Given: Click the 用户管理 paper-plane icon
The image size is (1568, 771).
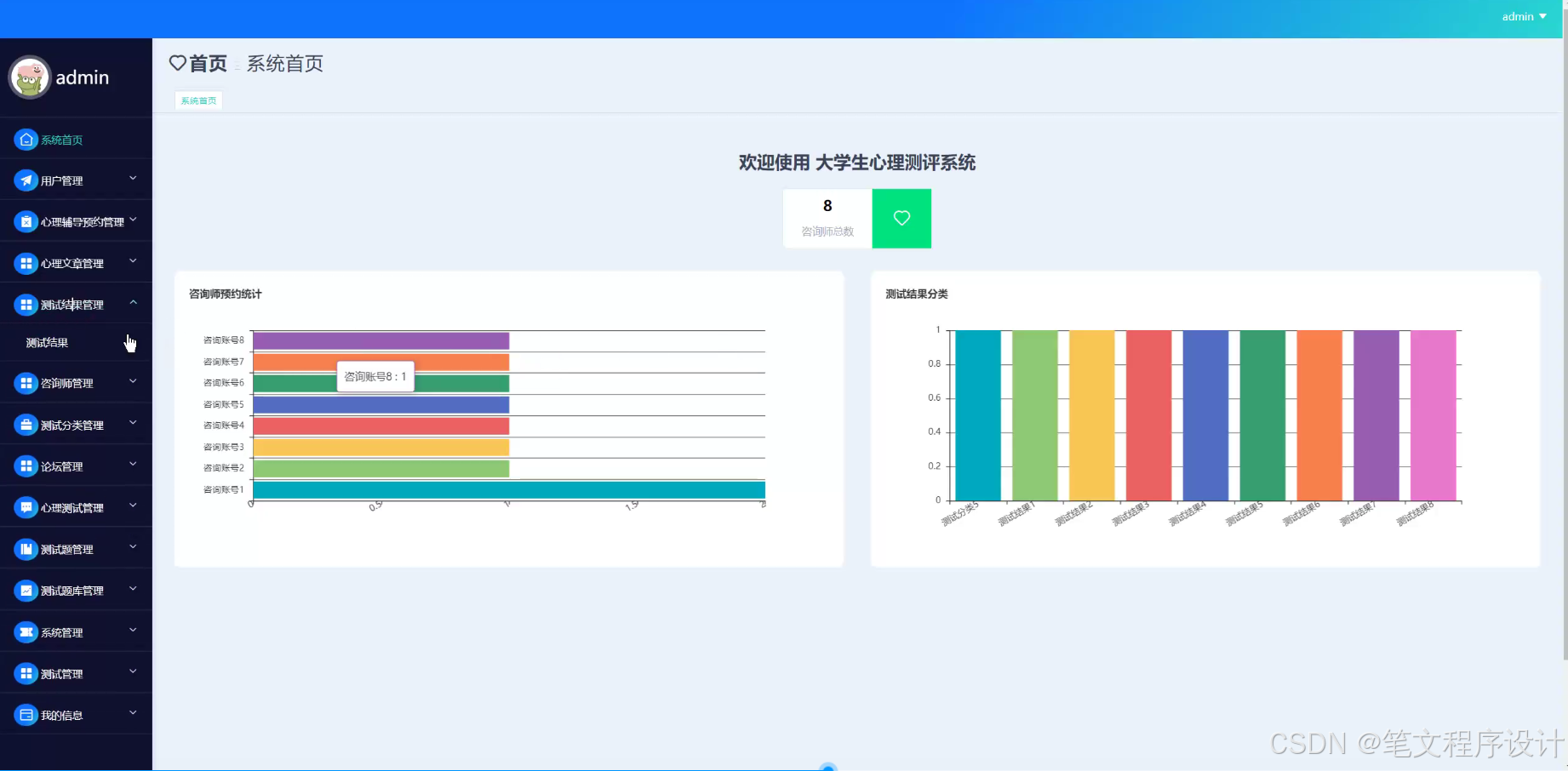Looking at the screenshot, I should pos(26,180).
